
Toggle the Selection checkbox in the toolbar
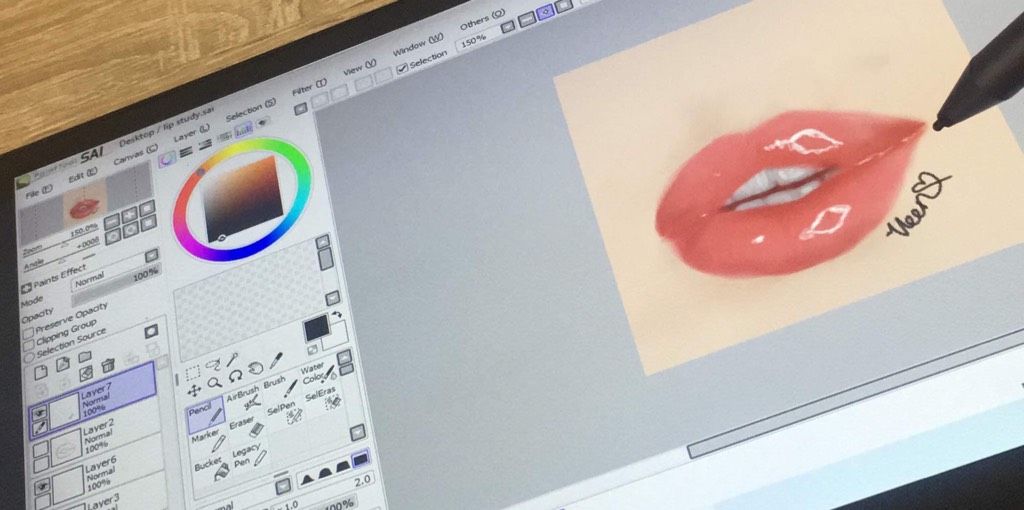(402, 67)
